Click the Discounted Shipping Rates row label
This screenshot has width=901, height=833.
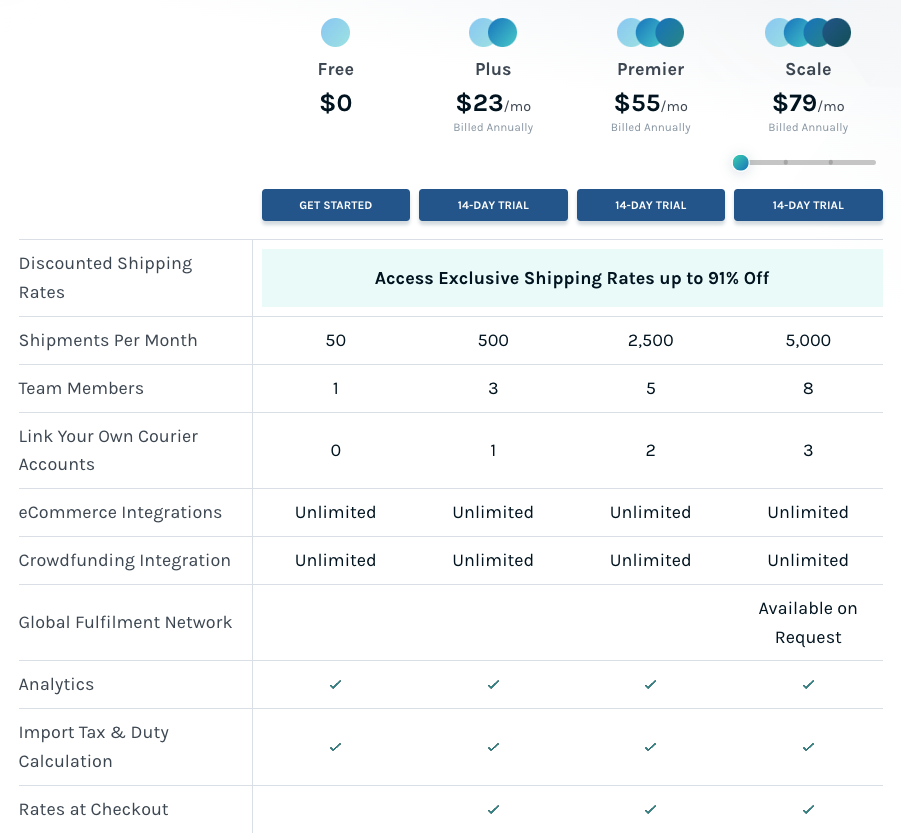pos(105,278)
